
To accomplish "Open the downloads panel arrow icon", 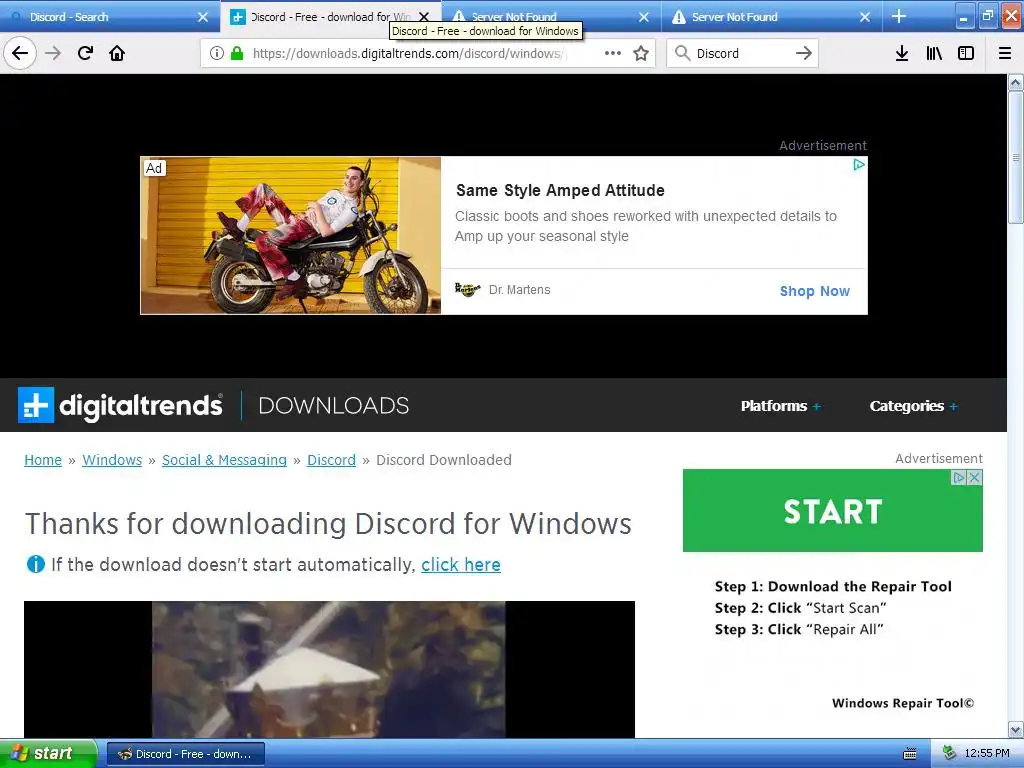I will [x=901, y=53].
